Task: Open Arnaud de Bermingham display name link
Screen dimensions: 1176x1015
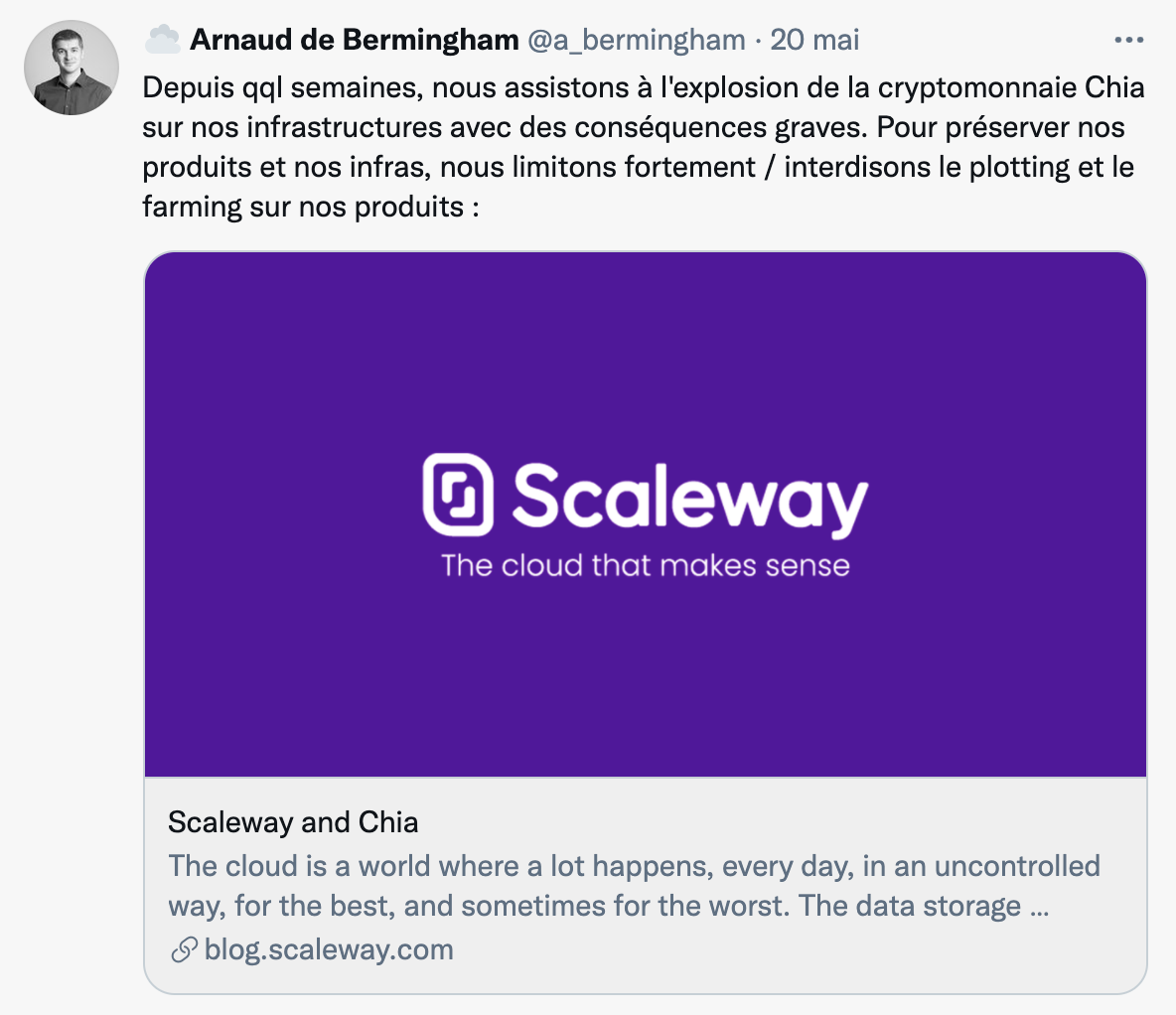Action: coord(354,40)
